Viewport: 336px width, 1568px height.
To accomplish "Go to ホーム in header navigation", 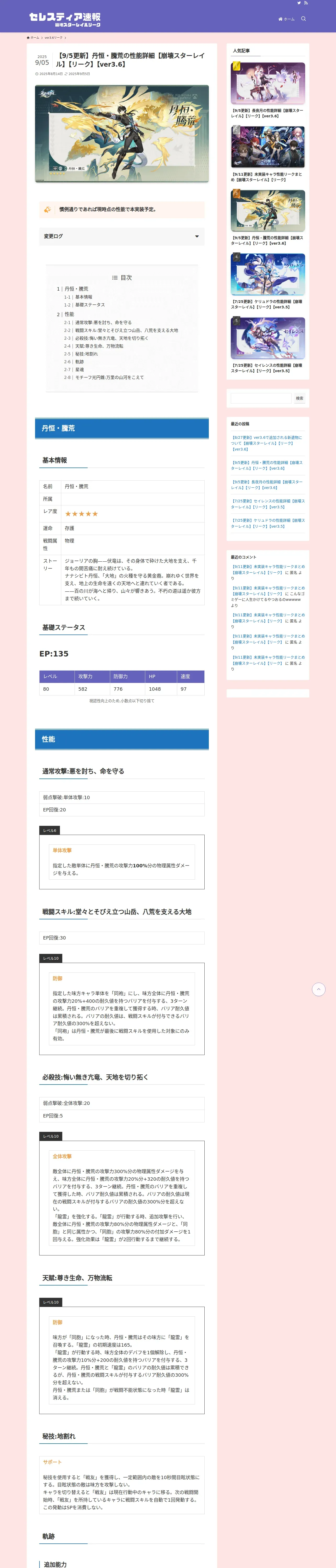I will click(x=287, y=19).
